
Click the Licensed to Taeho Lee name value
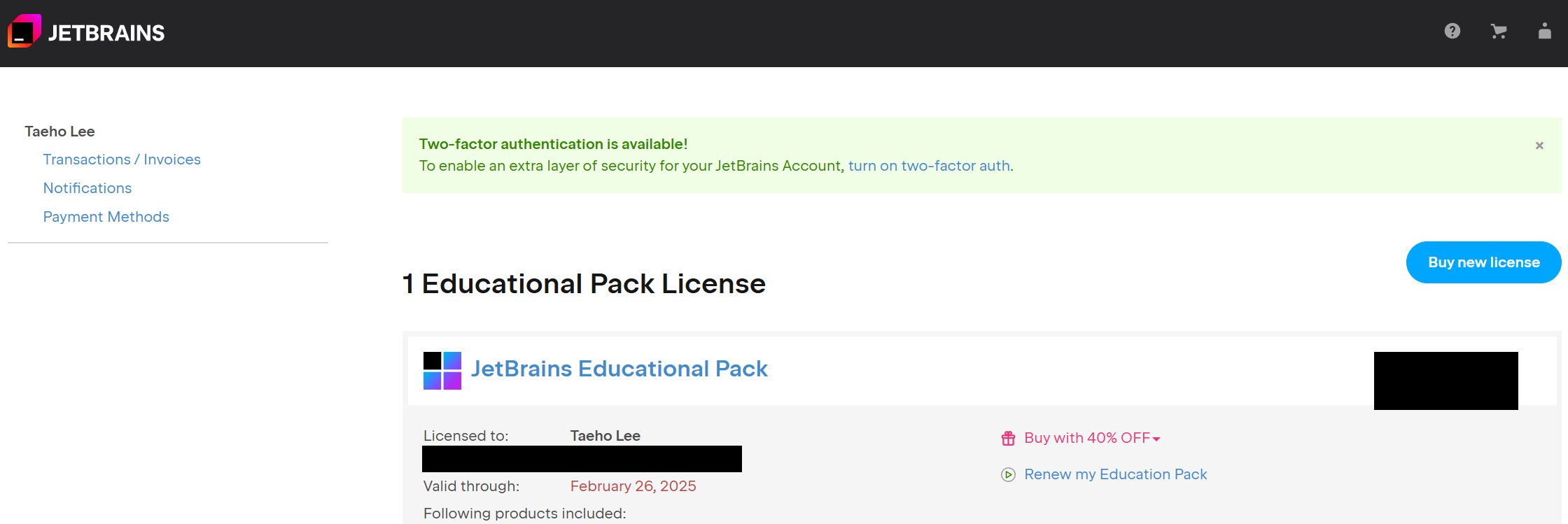click(605, 436)
